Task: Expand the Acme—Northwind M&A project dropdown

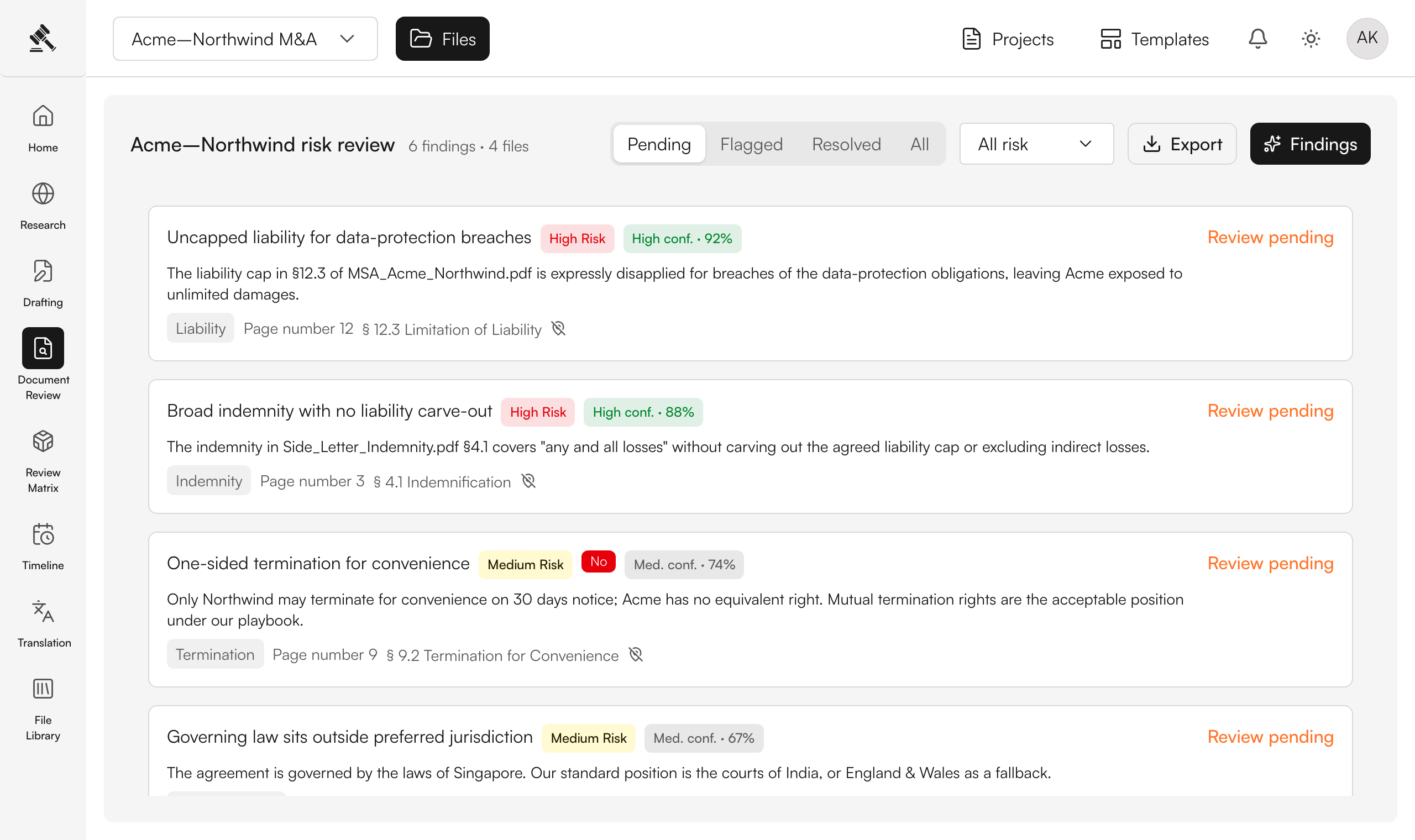Action: (245, 39)
